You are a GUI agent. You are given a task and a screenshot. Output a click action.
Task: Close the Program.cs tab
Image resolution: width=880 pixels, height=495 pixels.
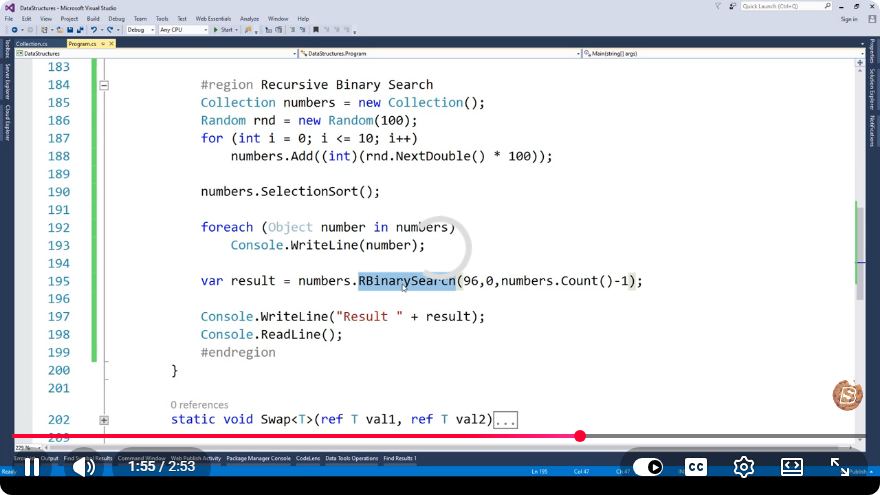tap(111, 44)
